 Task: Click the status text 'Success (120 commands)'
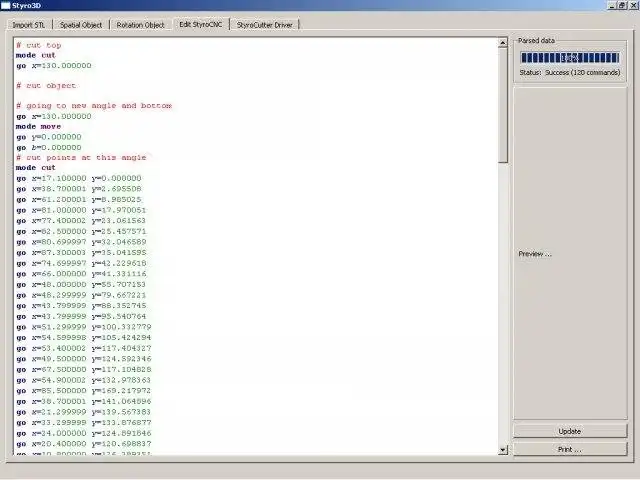coord(582,72)
